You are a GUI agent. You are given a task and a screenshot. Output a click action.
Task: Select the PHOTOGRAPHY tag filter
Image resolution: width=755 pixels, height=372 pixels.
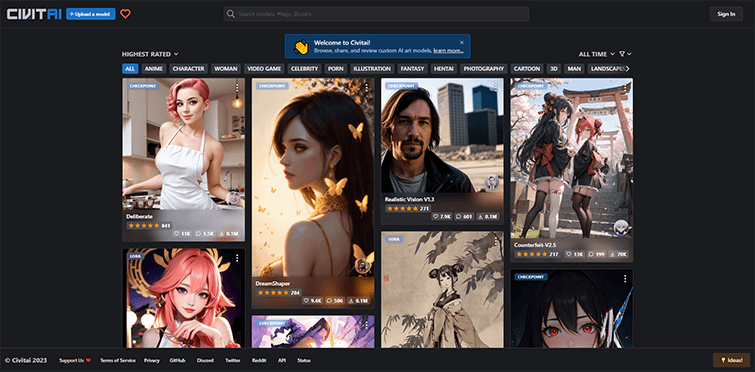(x=483, y=69)
